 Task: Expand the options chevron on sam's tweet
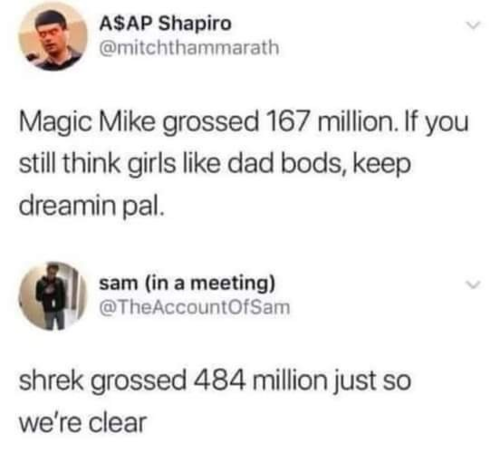coord(473,284)
